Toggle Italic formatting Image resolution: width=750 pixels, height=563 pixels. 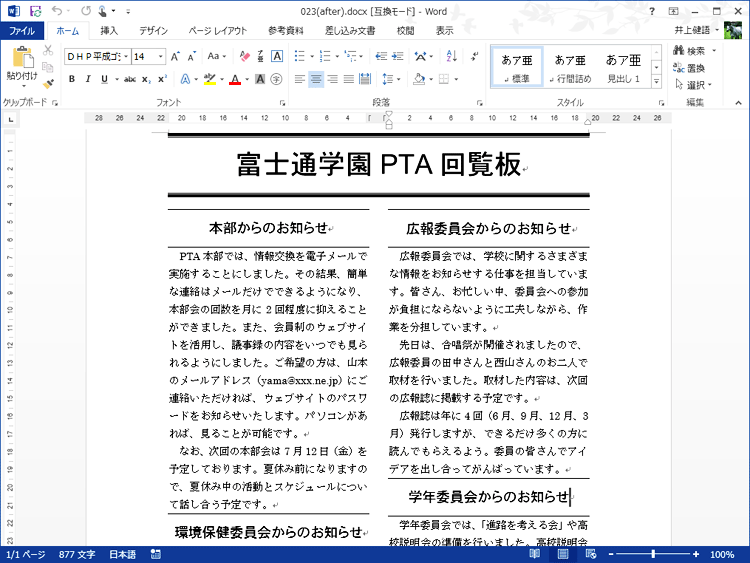click(x=88, y=79)
